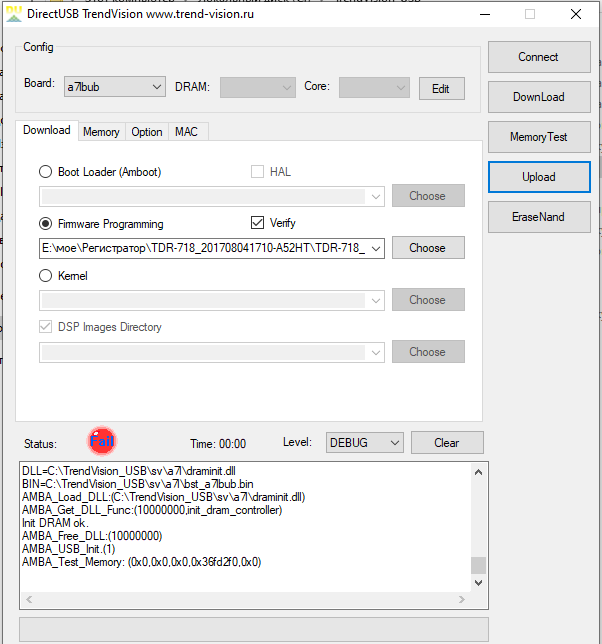The height and width of the screenshot is (644, 602).
Task: Click the Edit button in Config
Action: 441,88
